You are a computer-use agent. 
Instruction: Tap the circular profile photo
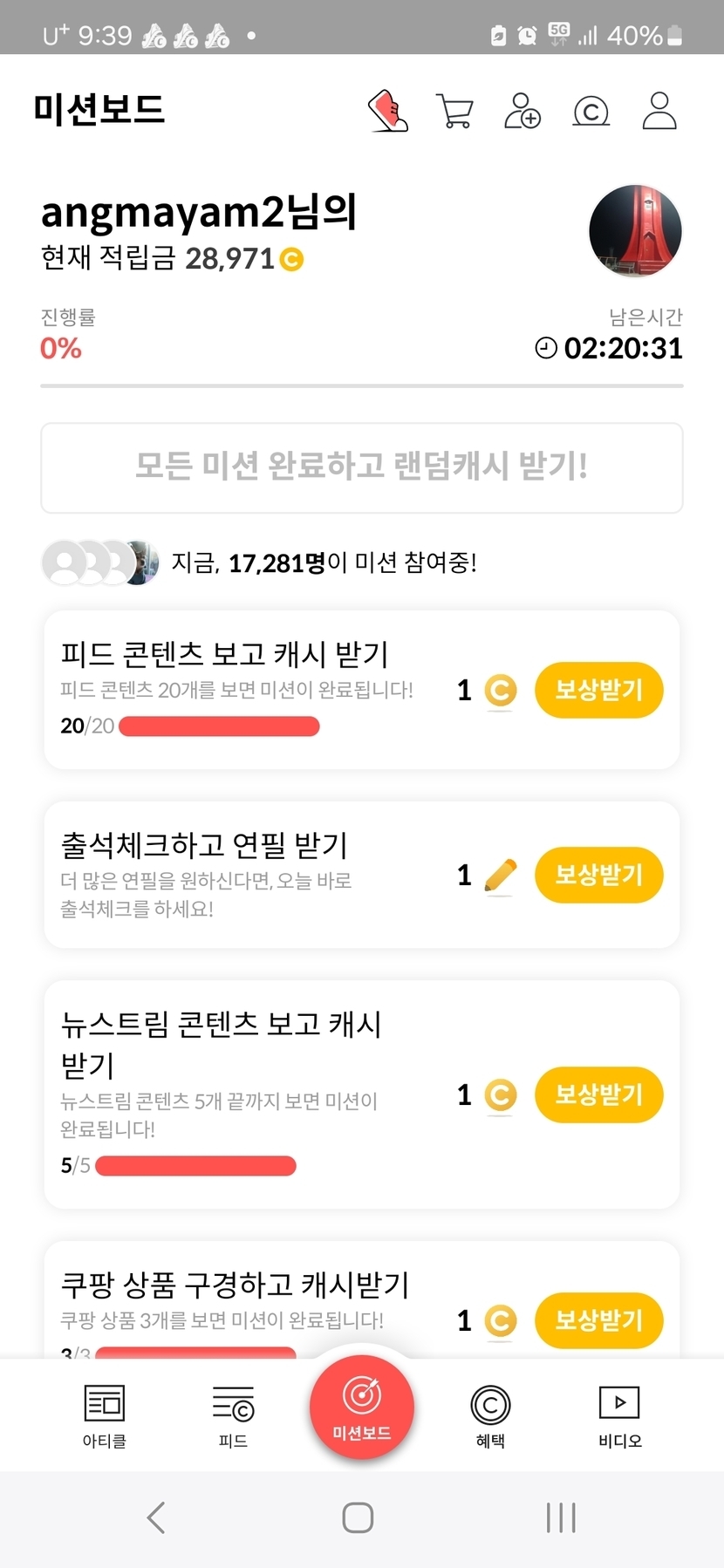click(635, 231)
